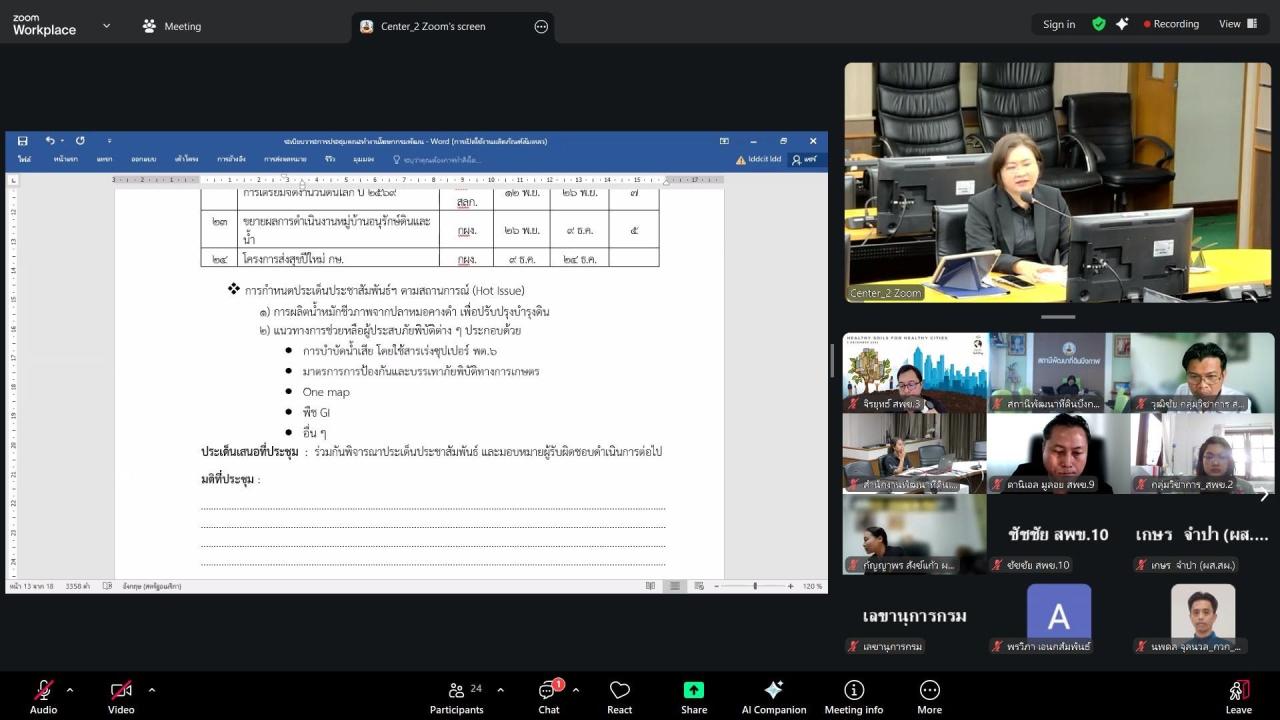Screen dimensions: 1280x720
Task: Expand audio options arrow beside Audio
Action: point(70,690)
